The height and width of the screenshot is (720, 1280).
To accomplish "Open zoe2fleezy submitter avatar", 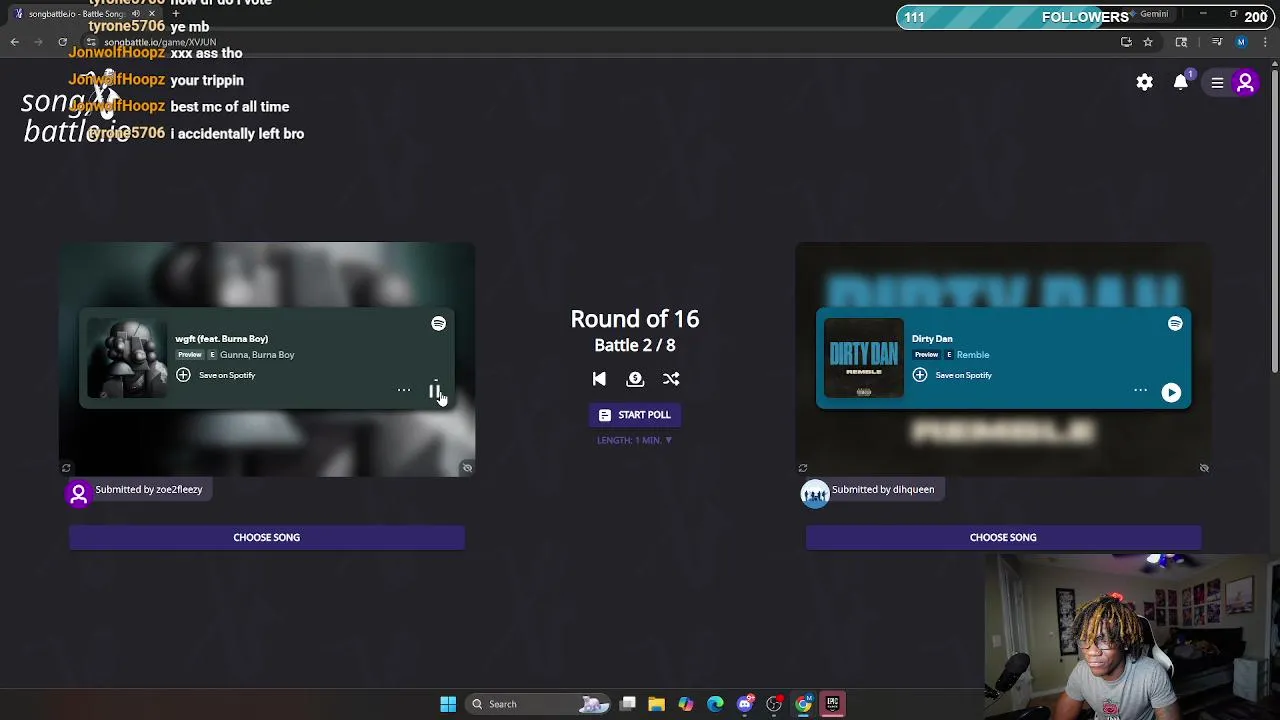I will 79,493.
